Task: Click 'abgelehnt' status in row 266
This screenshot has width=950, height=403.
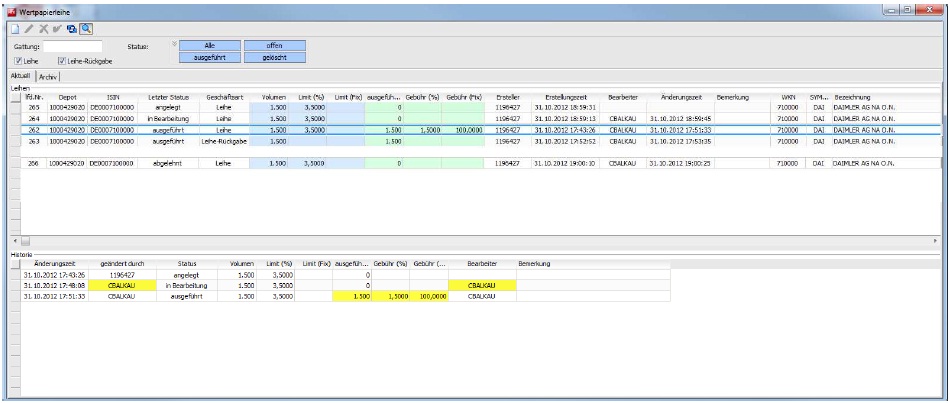Action: (168, 164)
